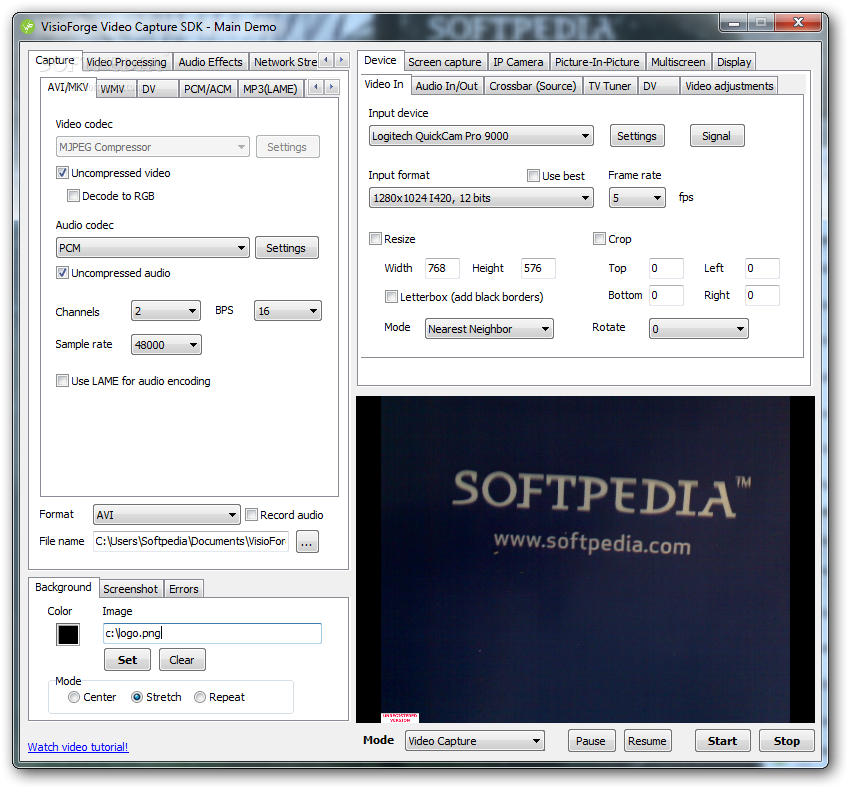
Task: Open the Channels dropdown
Action: pos(166,311)
